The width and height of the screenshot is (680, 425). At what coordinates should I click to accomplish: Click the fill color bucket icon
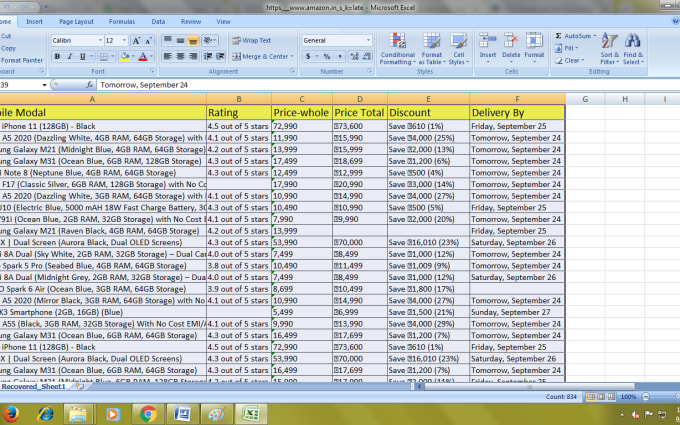[124, 56]
